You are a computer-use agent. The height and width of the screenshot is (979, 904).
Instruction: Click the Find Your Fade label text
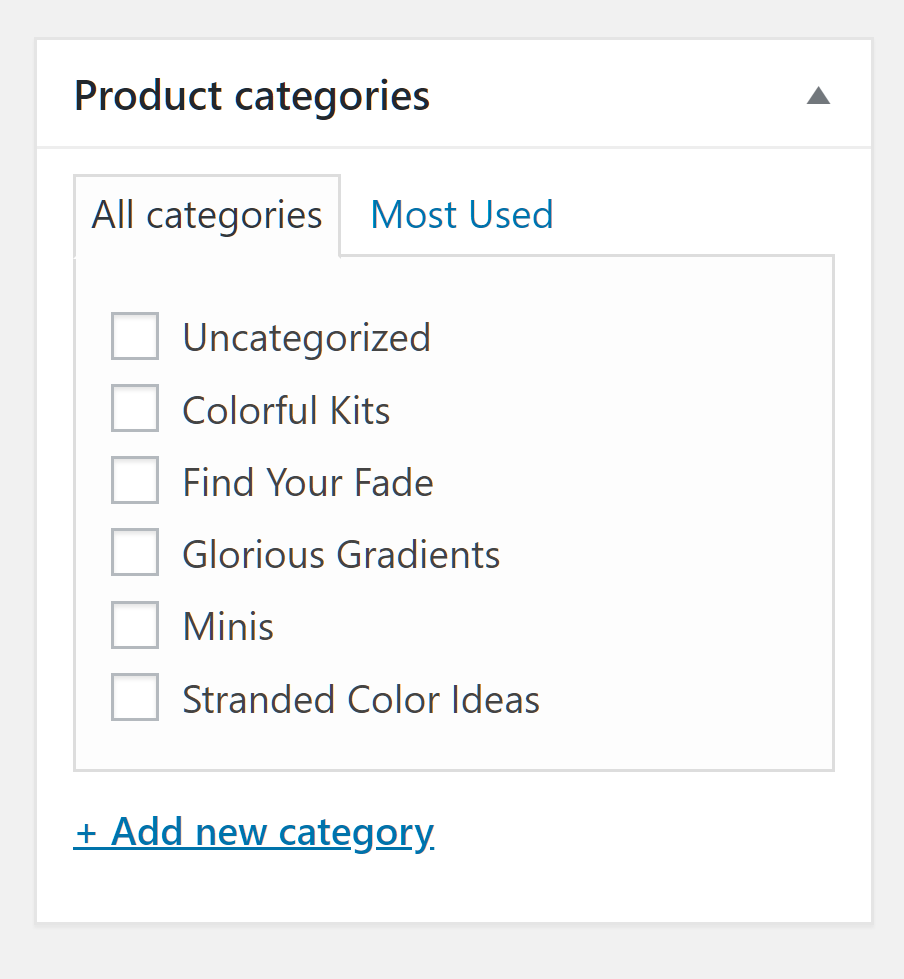pyautogui.click(x=308, y=483)
